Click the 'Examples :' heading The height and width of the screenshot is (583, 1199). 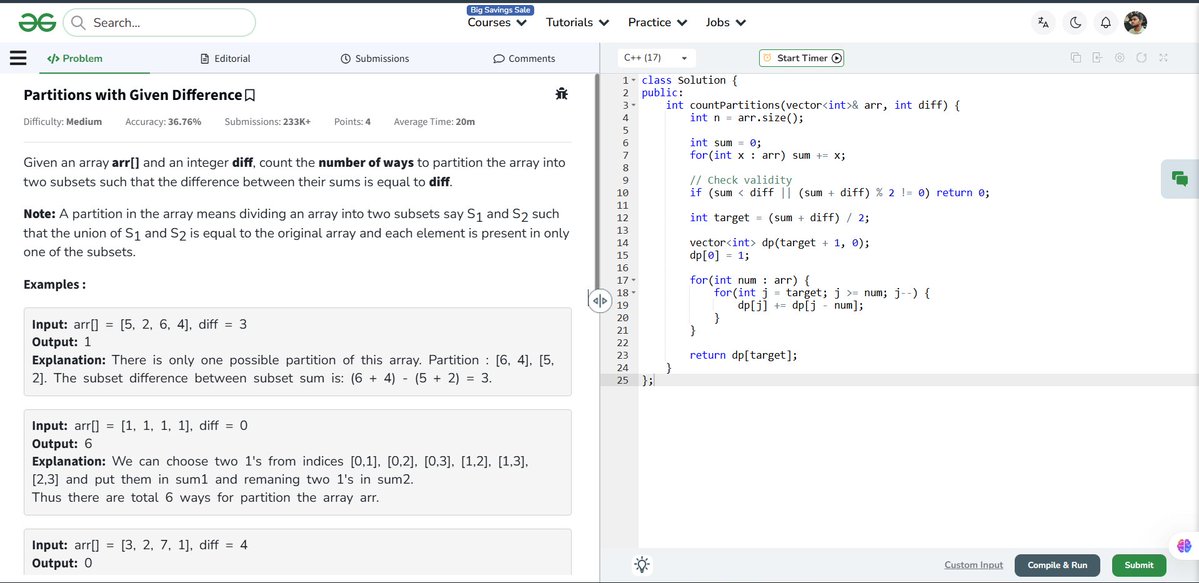click(x=54, y=285)
